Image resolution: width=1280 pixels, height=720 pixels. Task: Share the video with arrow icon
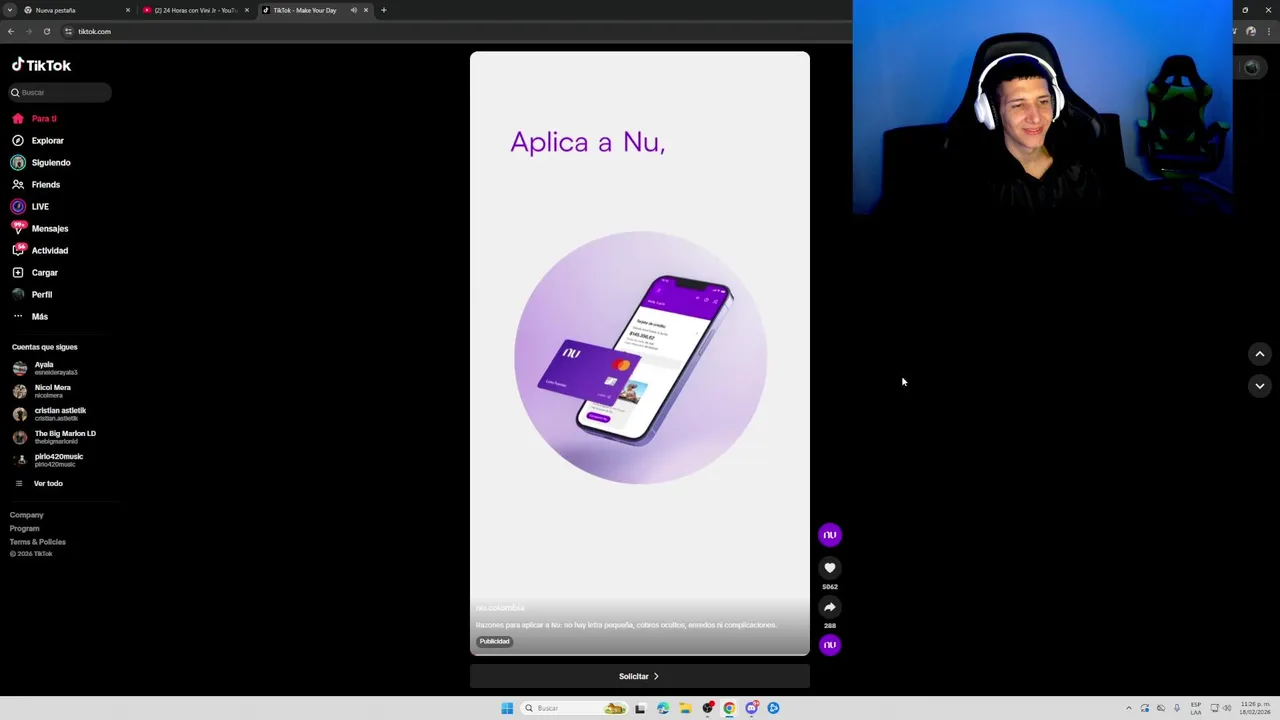click(x=830, y=607)
